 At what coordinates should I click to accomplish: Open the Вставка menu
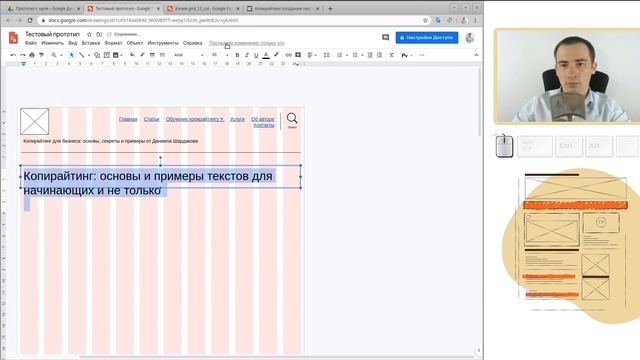coord(91,43)
